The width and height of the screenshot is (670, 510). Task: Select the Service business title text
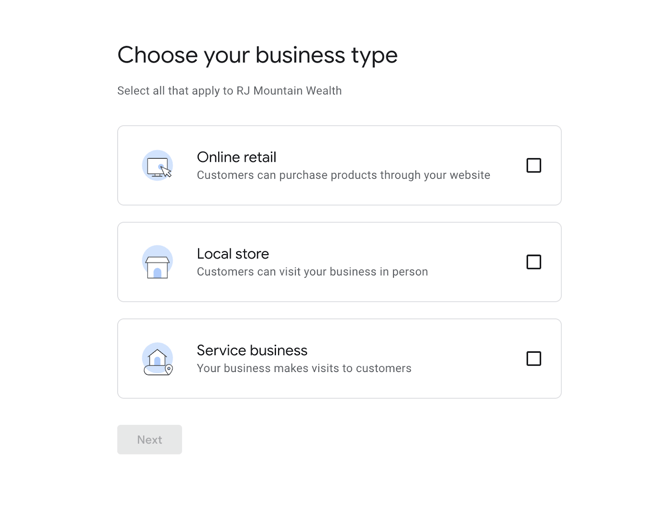click(x=252, y=350)
